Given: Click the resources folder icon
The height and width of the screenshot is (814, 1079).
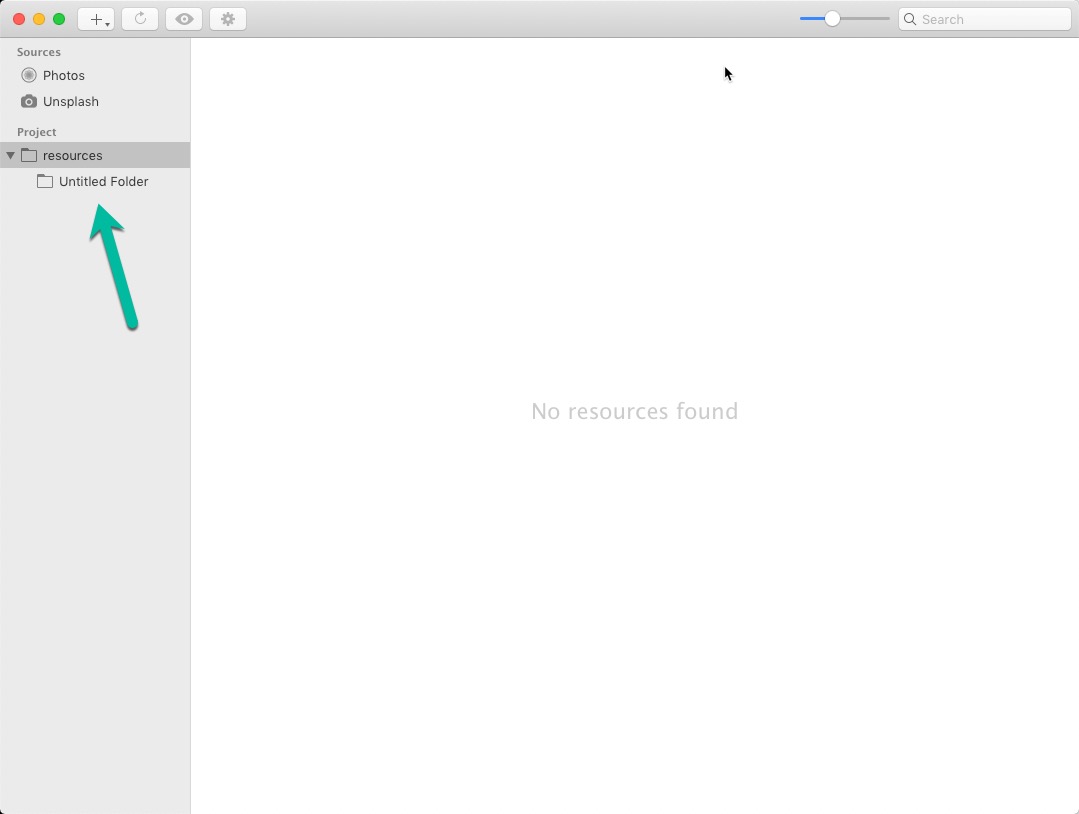Looking at the screenshot, I should tap(29, 155).
